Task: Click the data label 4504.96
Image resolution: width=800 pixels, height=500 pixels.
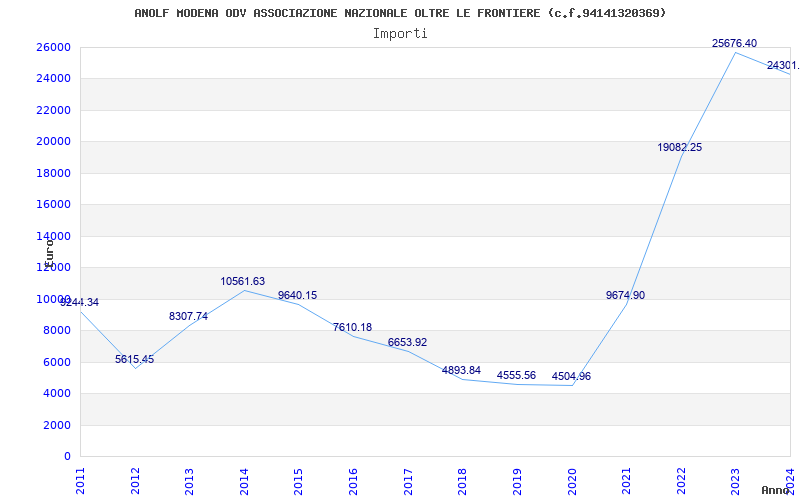Action: 571,377
